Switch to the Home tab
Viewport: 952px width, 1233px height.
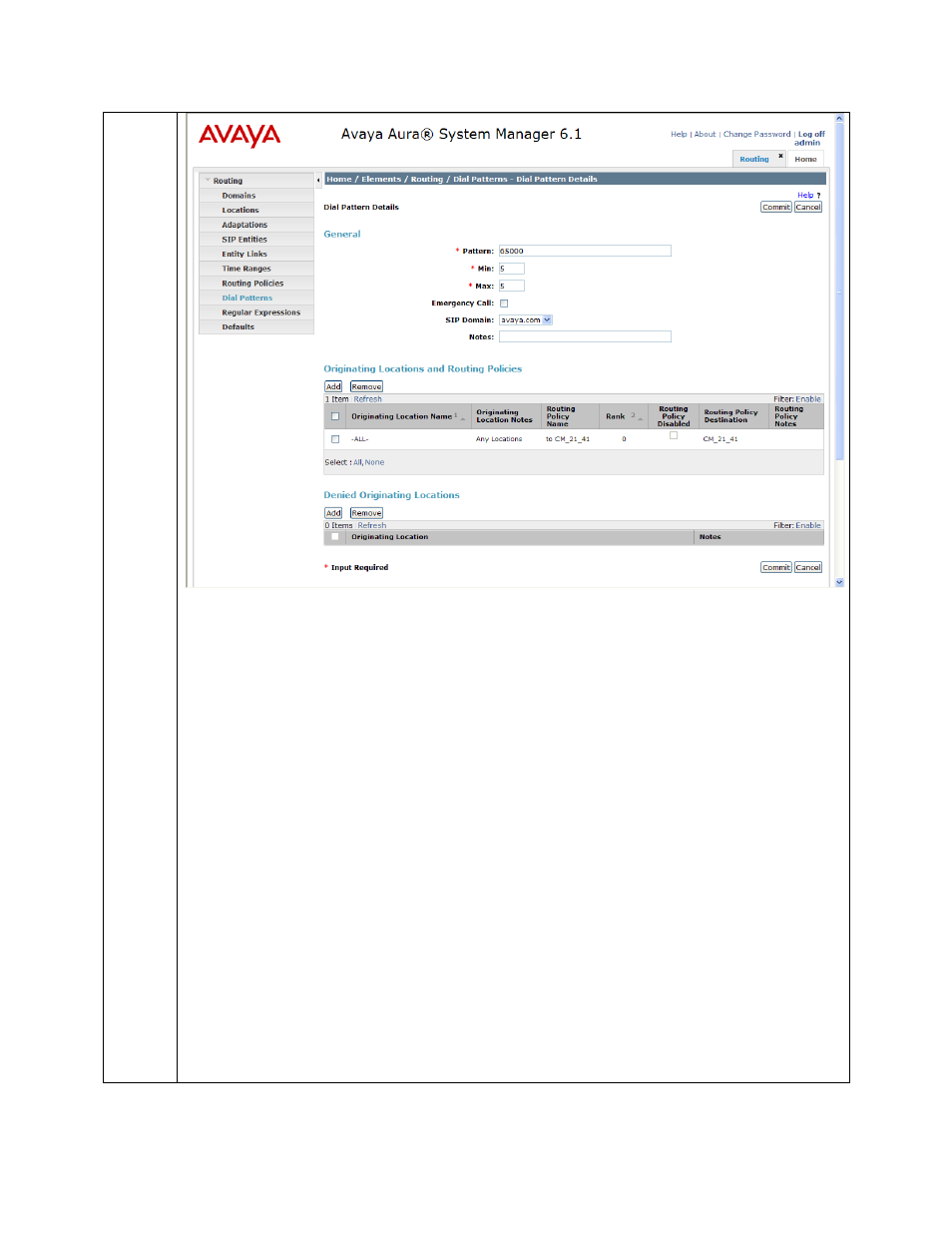805,160
